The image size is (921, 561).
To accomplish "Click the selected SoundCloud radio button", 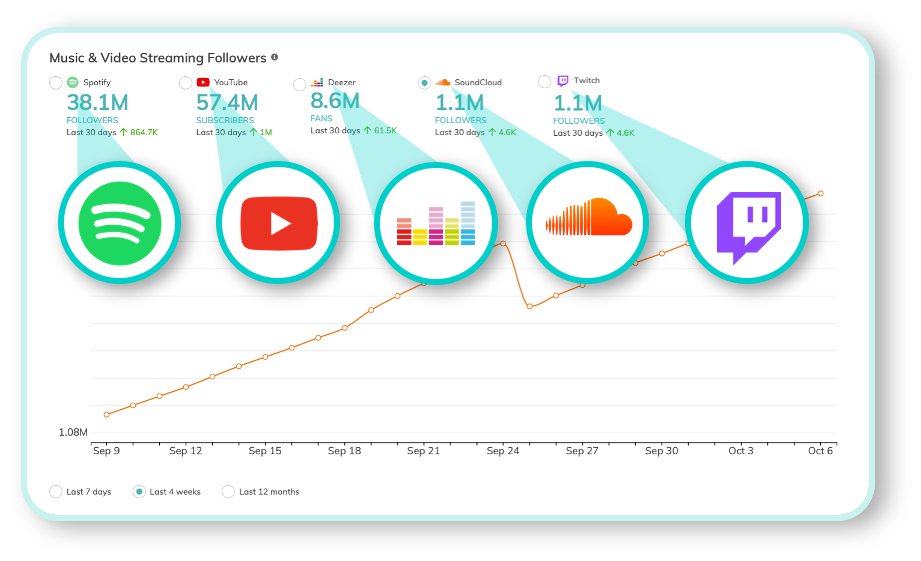I will pos(424,83).
